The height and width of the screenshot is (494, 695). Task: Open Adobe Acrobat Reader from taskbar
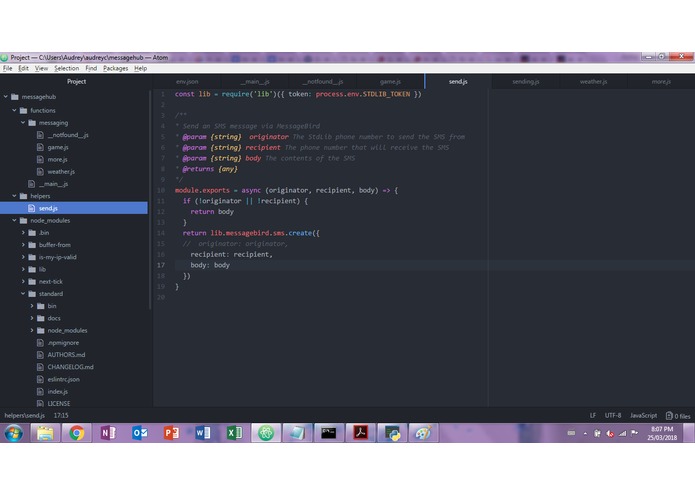click(x=360, y=433)
